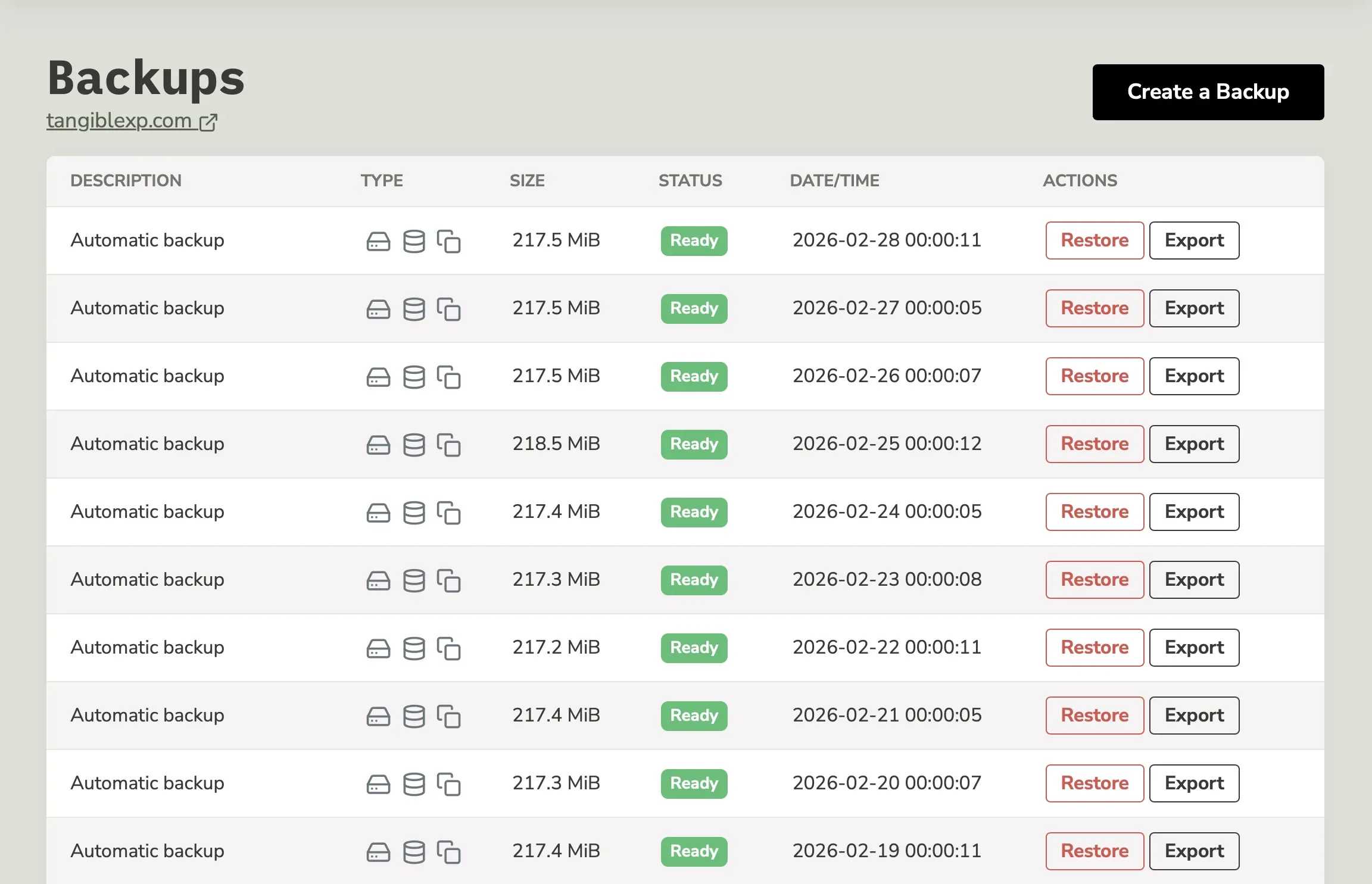1372x884 pixels.
Task: Open tangiblexp.com site link
Action: 119,121
